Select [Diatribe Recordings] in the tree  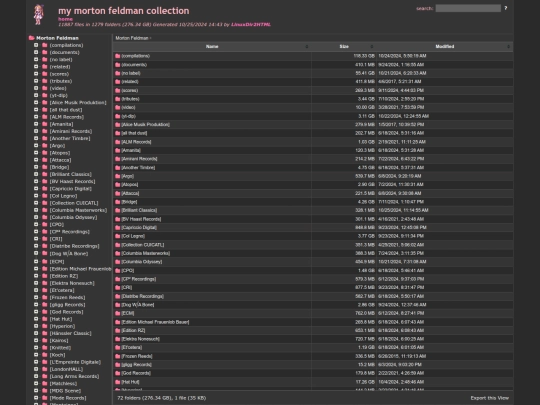[x=74, y=246]
